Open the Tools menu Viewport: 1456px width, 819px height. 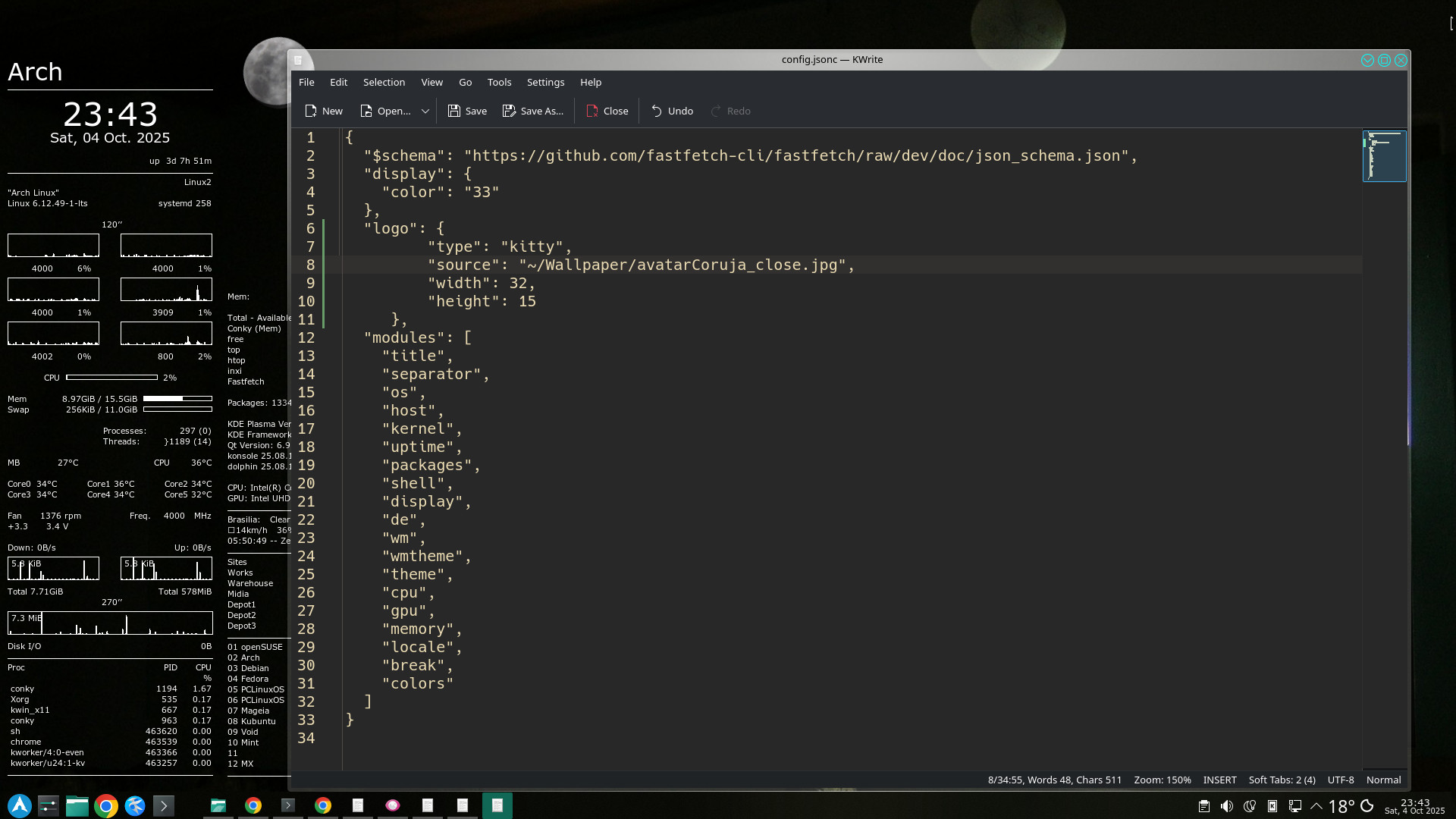point(499,82)
